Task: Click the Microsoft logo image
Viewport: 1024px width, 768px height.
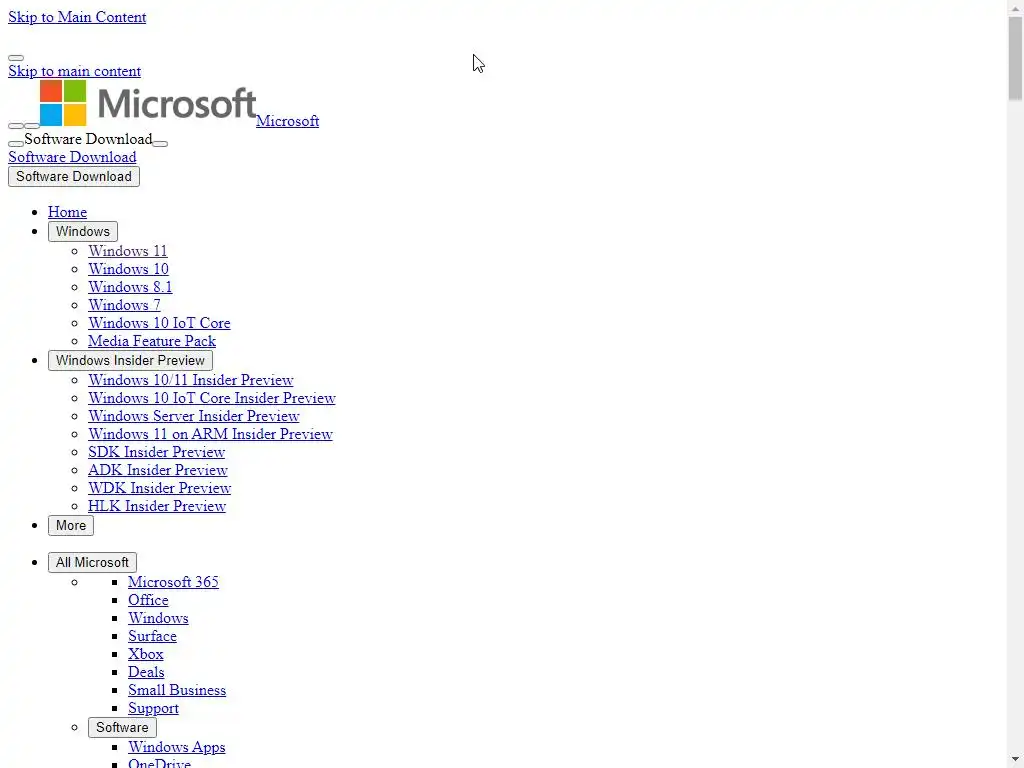Action: 148,103
